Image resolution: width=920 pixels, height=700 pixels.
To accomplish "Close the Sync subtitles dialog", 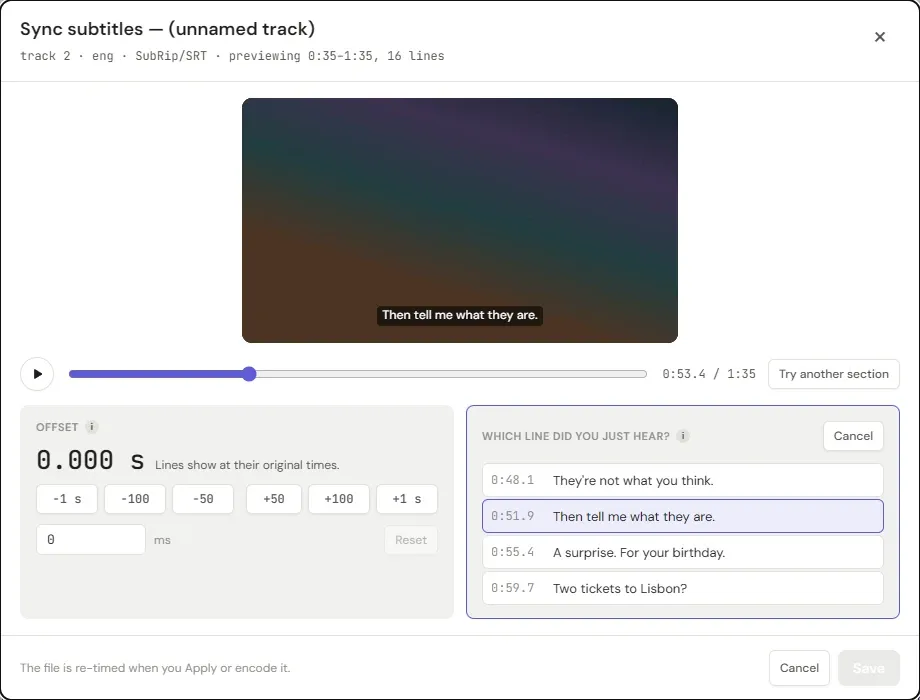I will pos(880,37).
